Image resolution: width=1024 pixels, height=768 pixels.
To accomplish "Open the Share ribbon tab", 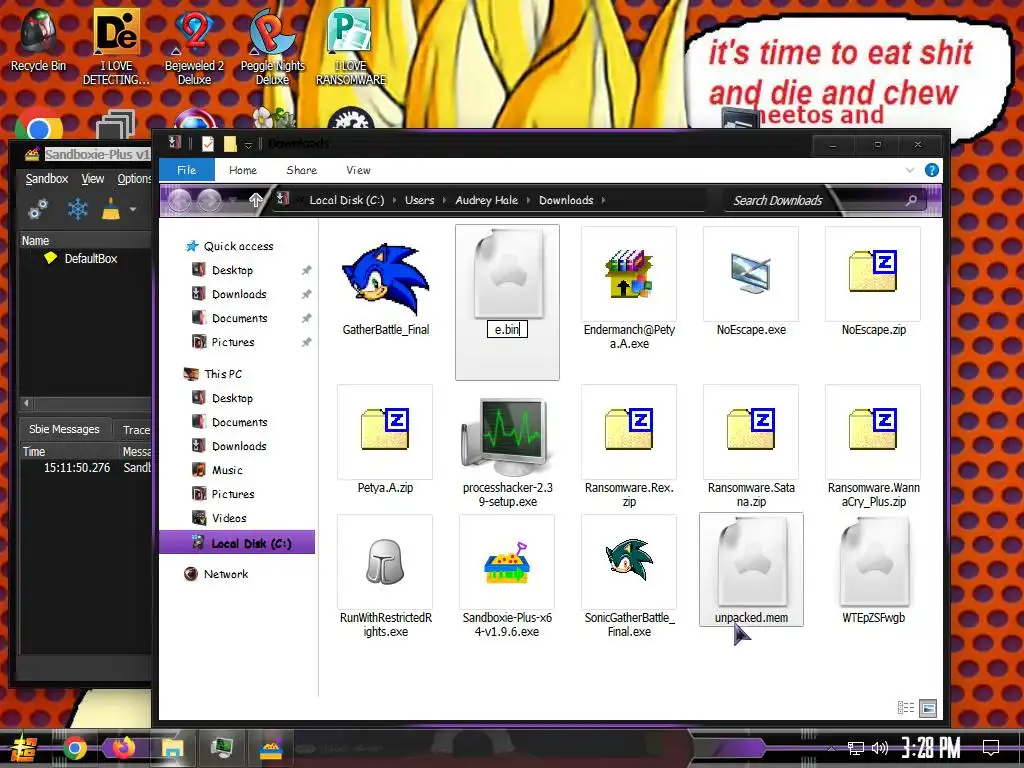I will tap(302, 170).
